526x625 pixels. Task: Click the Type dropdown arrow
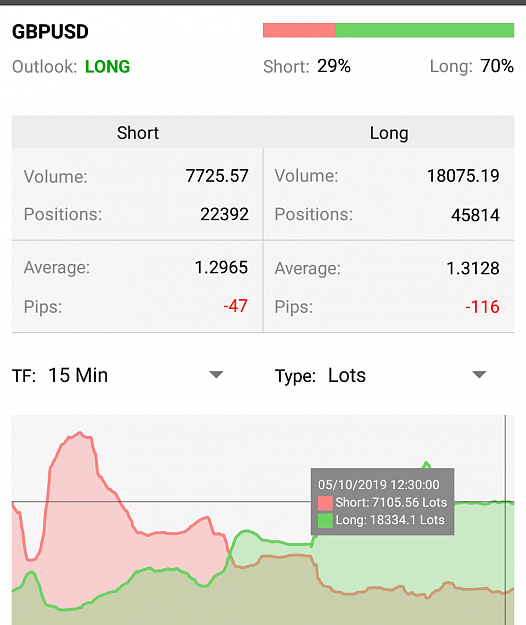(479, 375)
